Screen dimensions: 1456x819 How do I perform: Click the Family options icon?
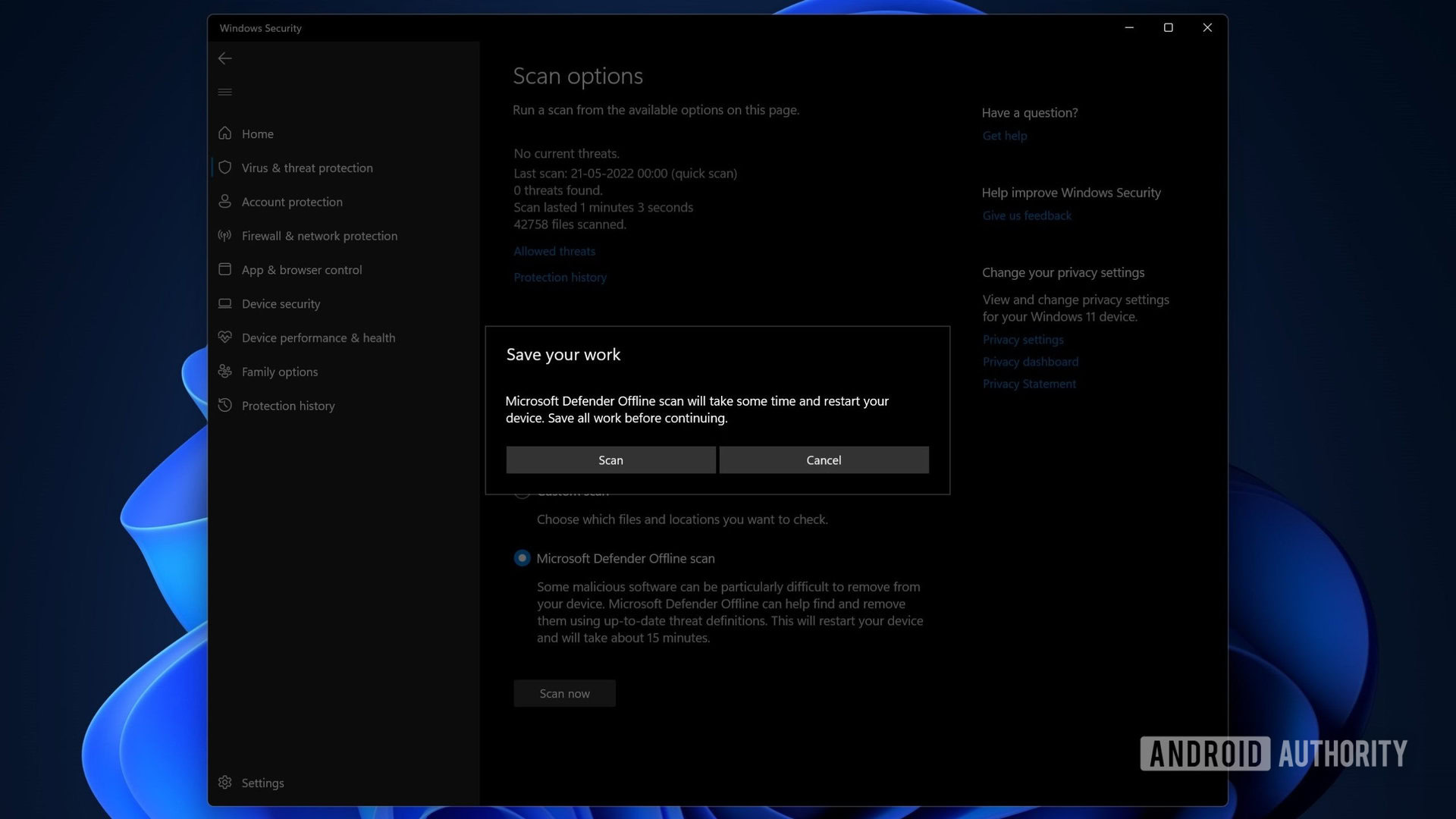point(225,371)
